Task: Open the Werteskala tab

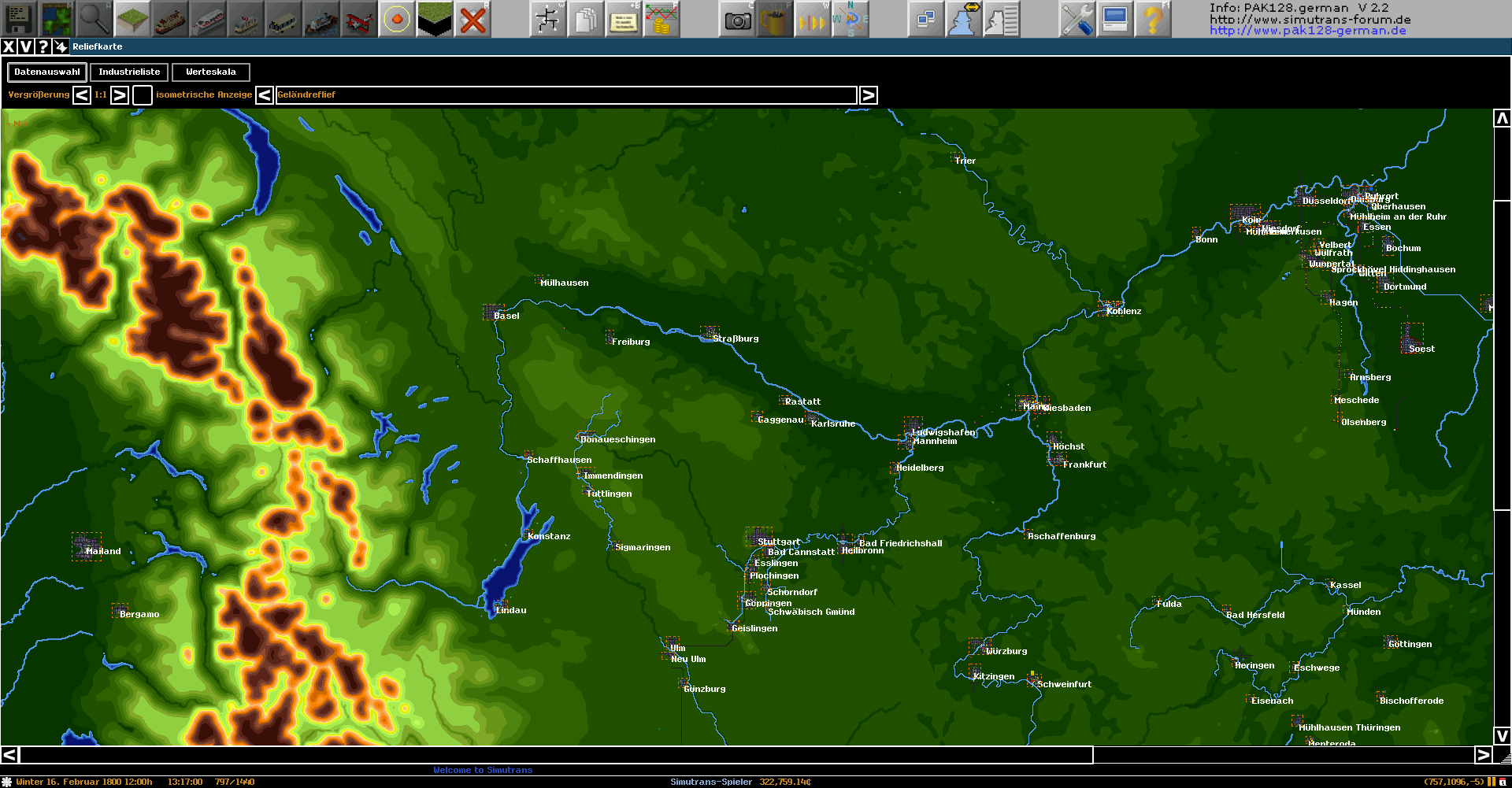Action: point(210,72)
